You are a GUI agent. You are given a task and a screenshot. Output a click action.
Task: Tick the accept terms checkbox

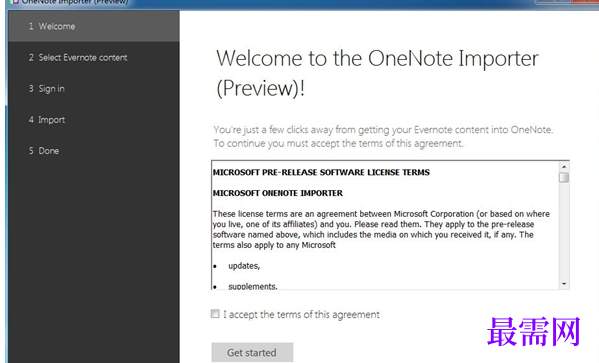click(215, 314)
